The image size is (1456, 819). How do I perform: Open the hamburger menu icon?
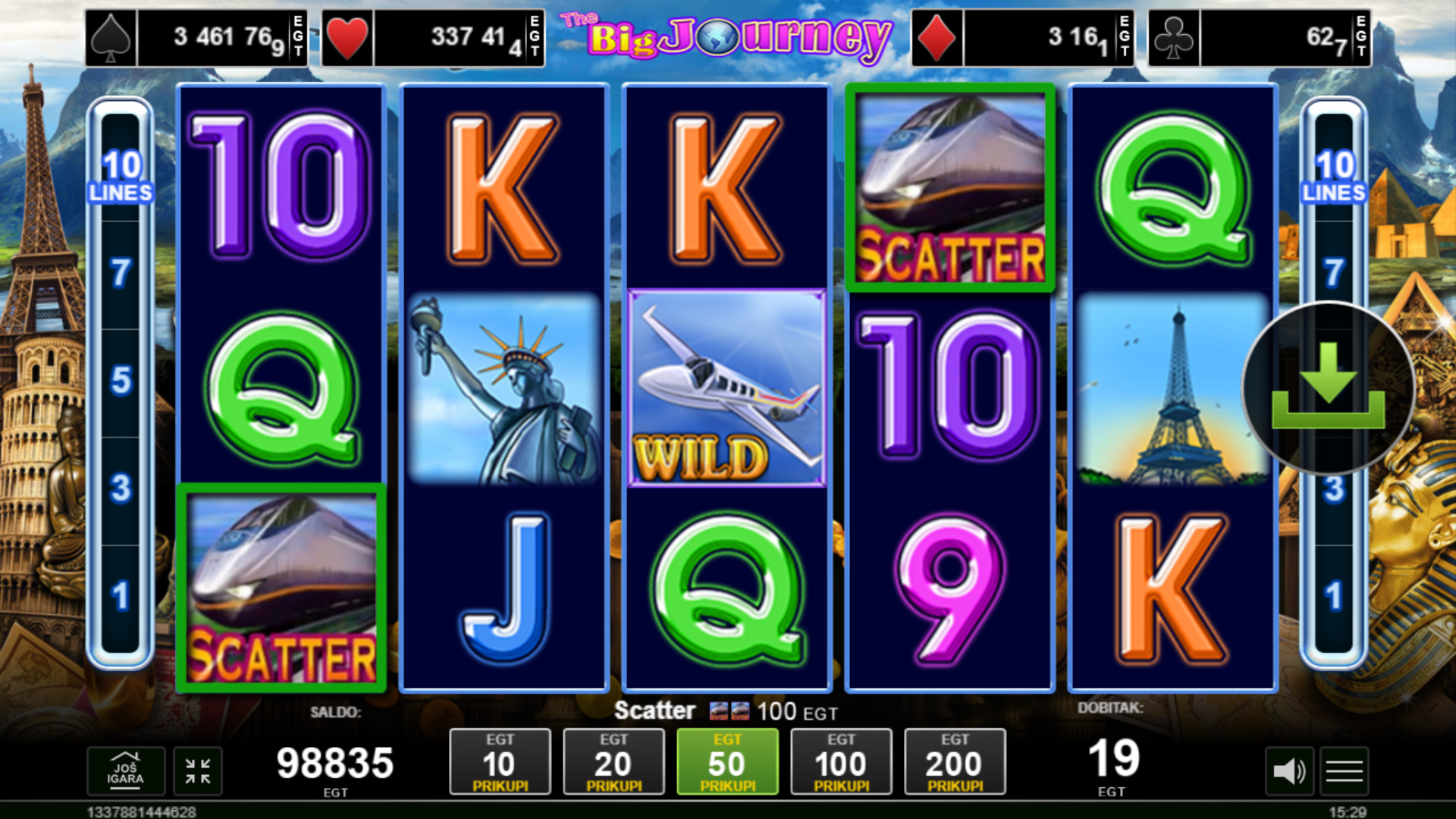tap(1345, 771)
